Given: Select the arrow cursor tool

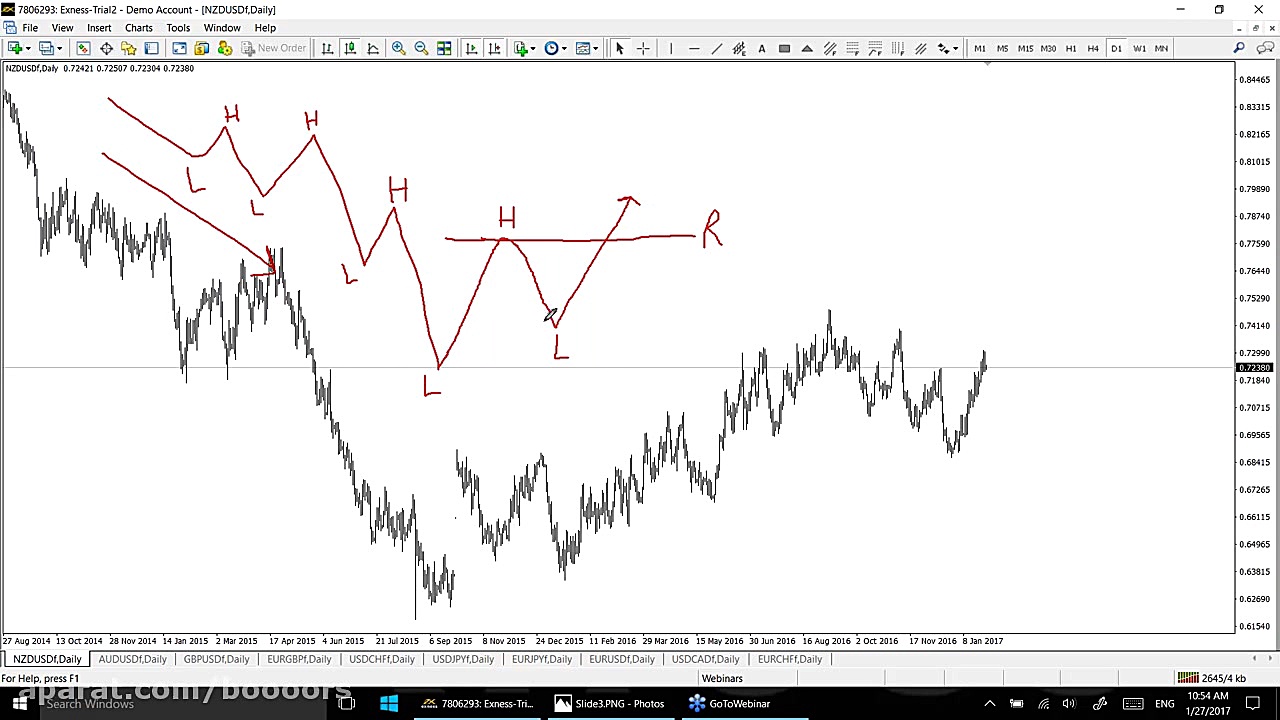Looking at the screenshot, I should tap(619, 48).
